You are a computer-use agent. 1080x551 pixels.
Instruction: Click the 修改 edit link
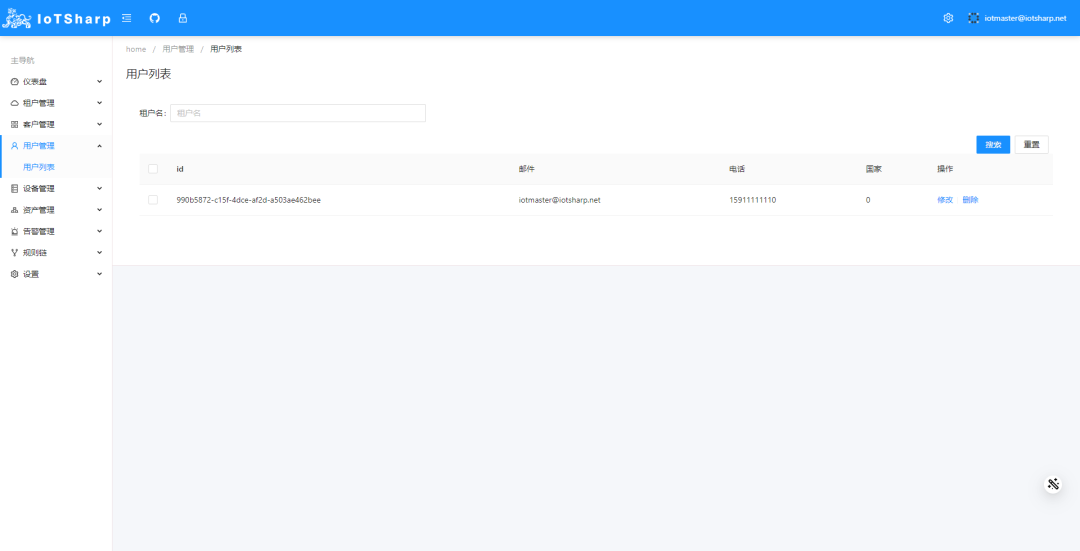945,200
